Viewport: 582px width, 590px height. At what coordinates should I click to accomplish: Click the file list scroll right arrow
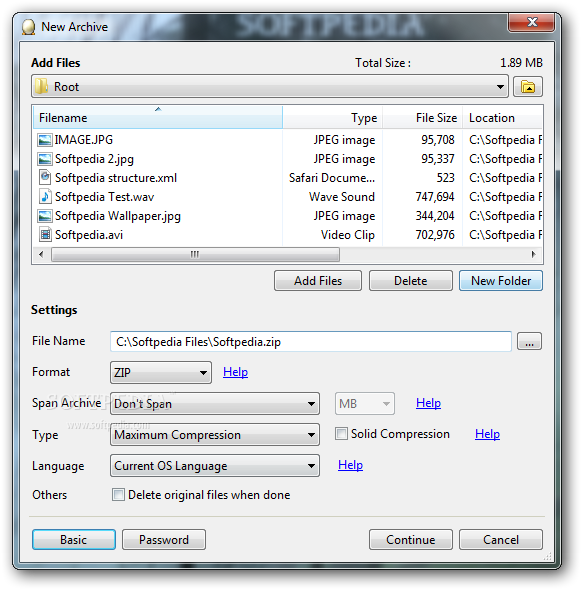pyautogui.click(x=533, y=254)
